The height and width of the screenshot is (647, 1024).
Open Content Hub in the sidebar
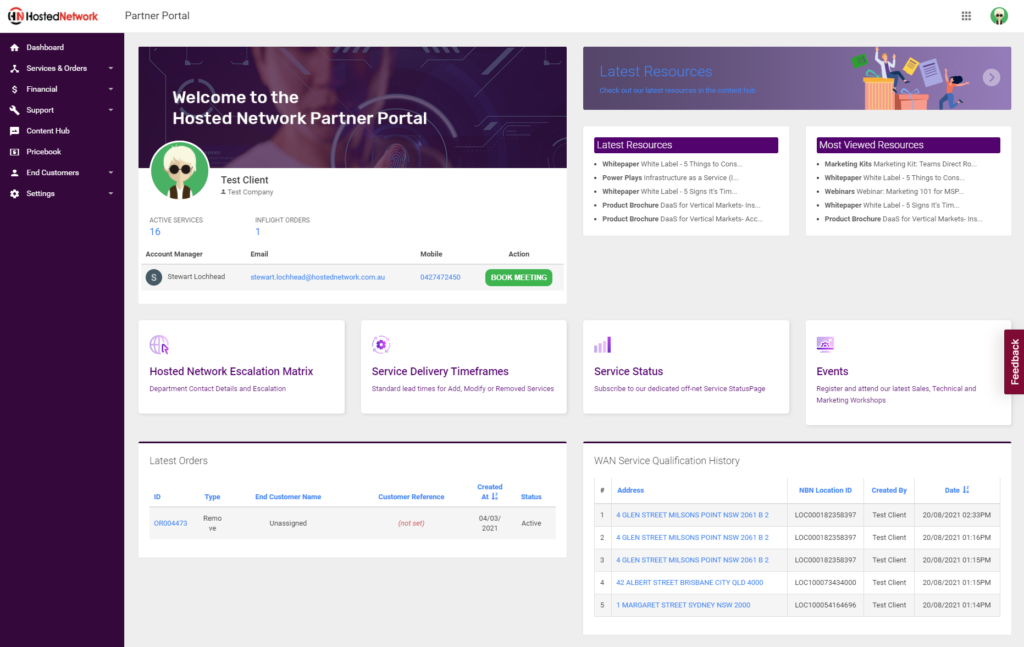[48, 131]
